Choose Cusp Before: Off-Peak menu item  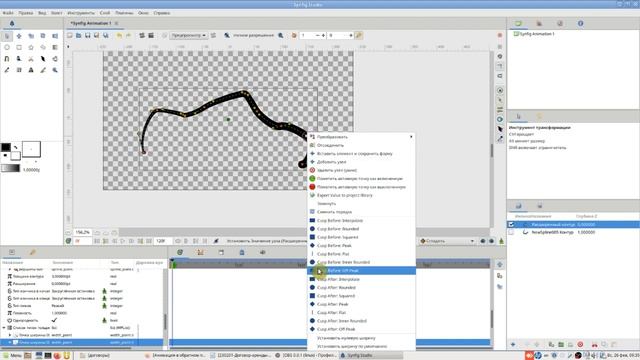tap(362, 271)
